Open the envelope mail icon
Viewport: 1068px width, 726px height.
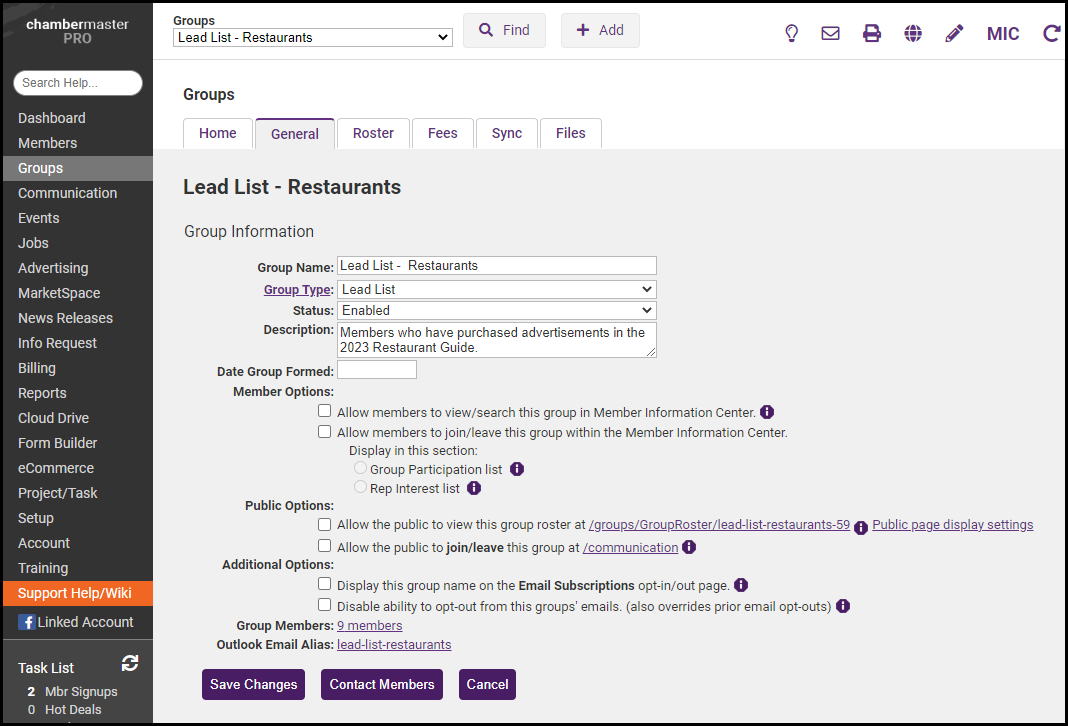830,33
